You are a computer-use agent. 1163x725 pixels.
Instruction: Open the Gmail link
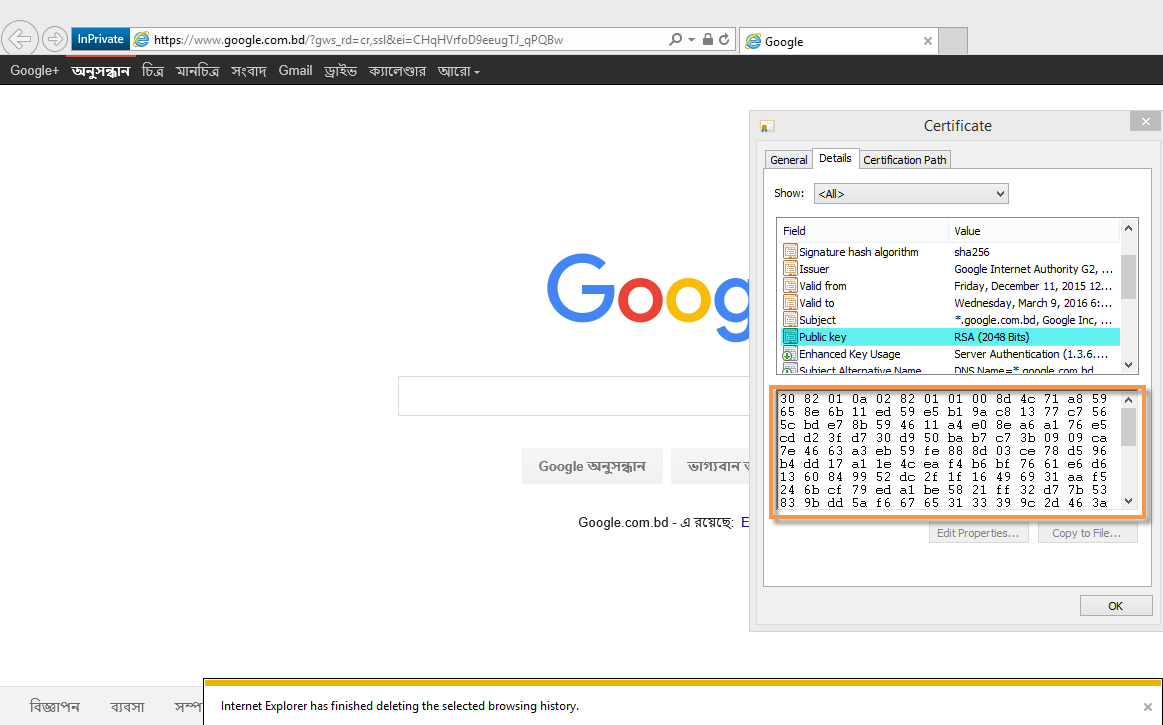pos(295,70)
